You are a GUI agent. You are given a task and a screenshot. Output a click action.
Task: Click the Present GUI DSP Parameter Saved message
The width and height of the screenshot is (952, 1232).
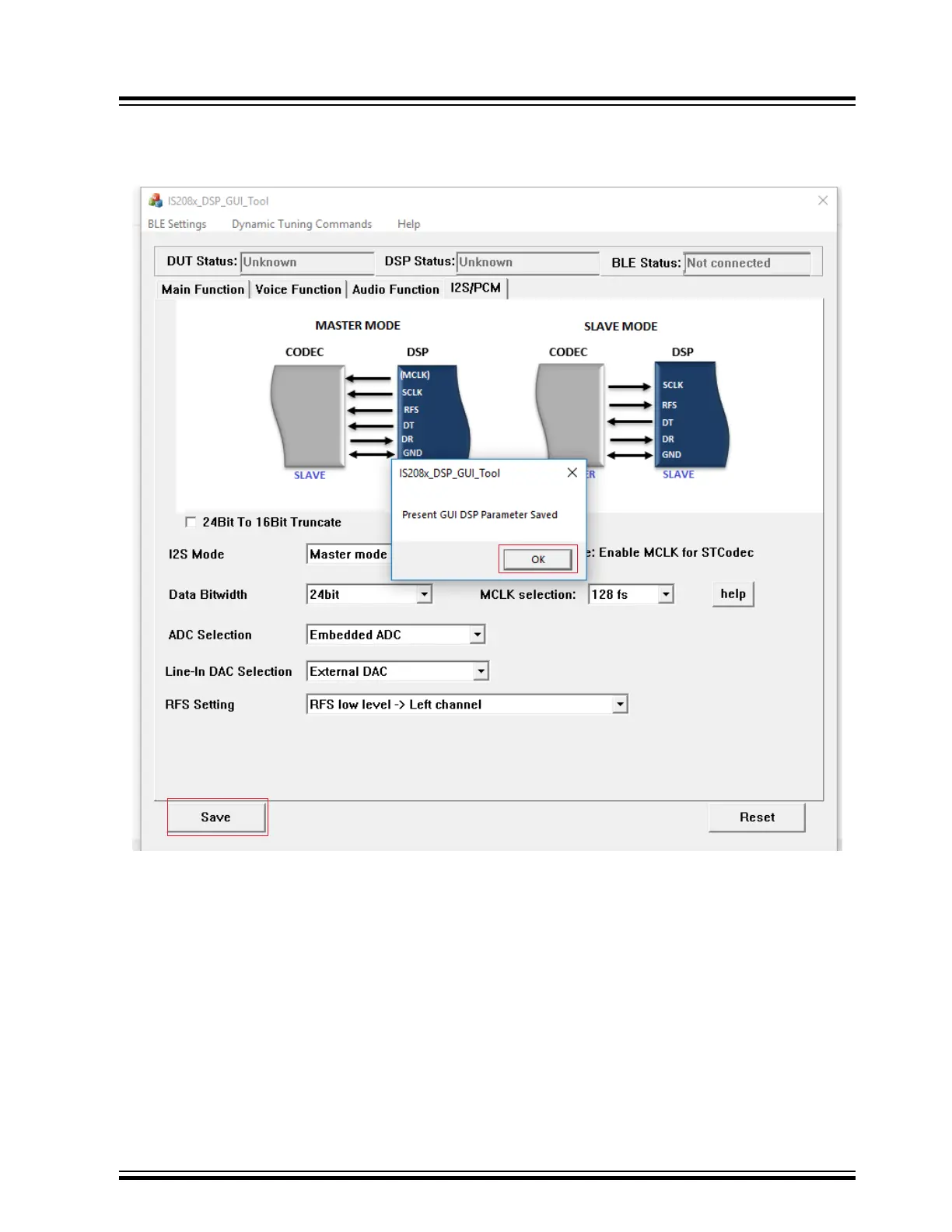tap(479, 515)
